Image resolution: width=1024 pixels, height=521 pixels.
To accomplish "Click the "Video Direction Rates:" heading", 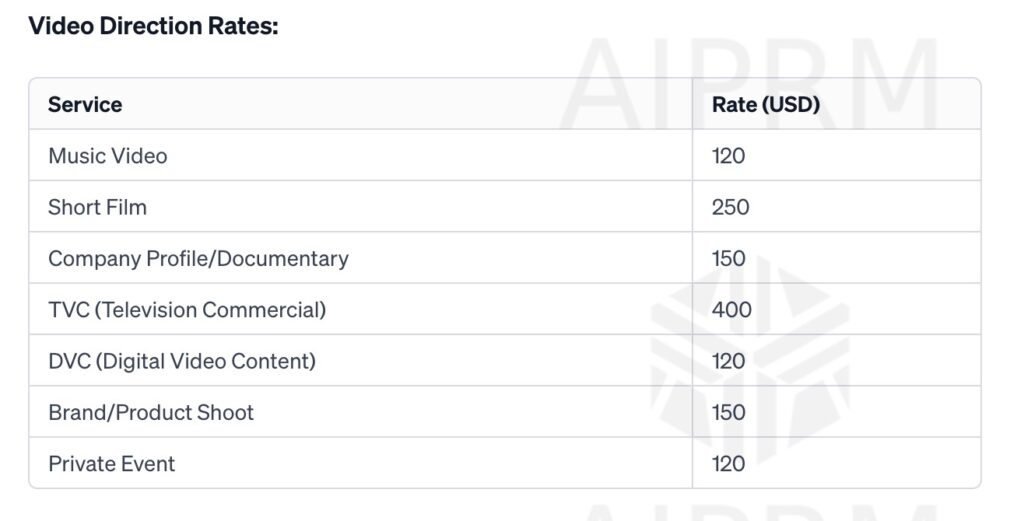I will tap(153, 26).
